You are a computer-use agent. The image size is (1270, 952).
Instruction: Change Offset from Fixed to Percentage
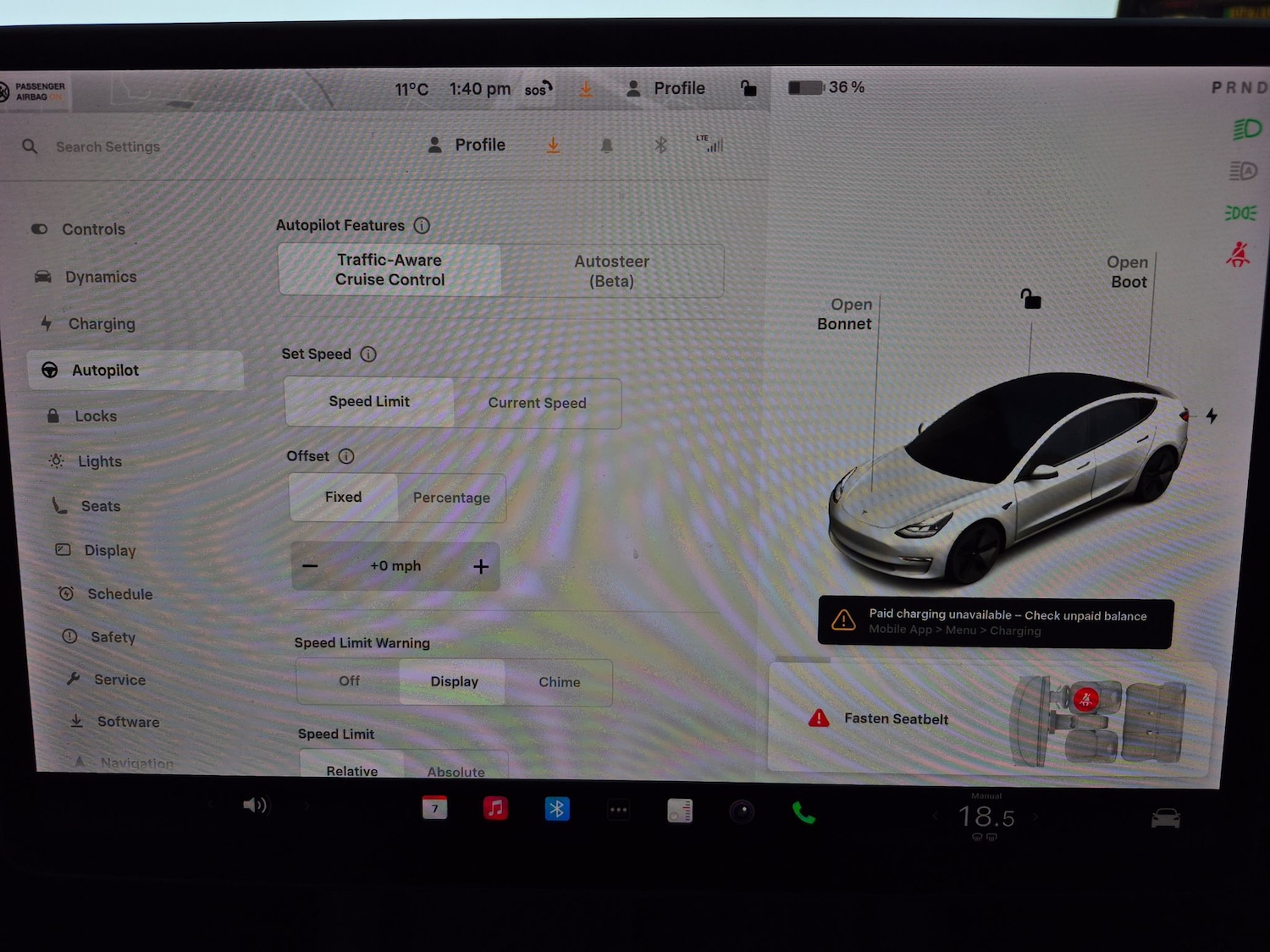pyautogui.click(x=451, y=498)
